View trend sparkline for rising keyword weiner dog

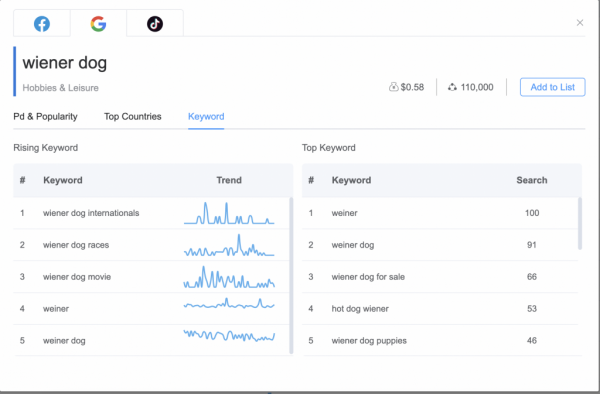229,335
